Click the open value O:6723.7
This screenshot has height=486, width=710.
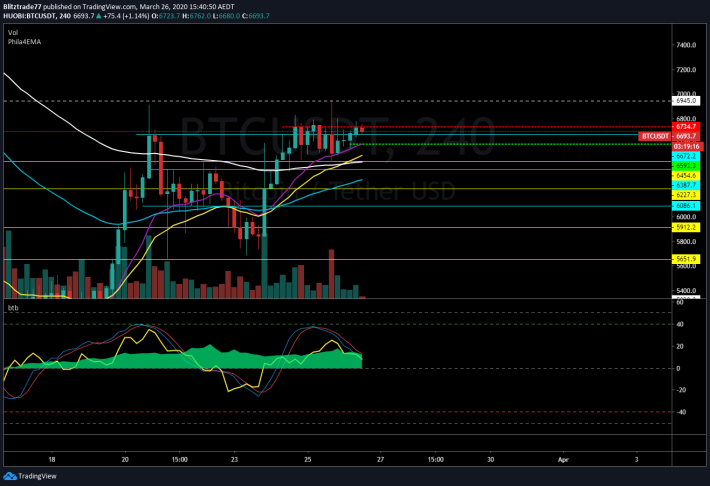pos(166,16)
